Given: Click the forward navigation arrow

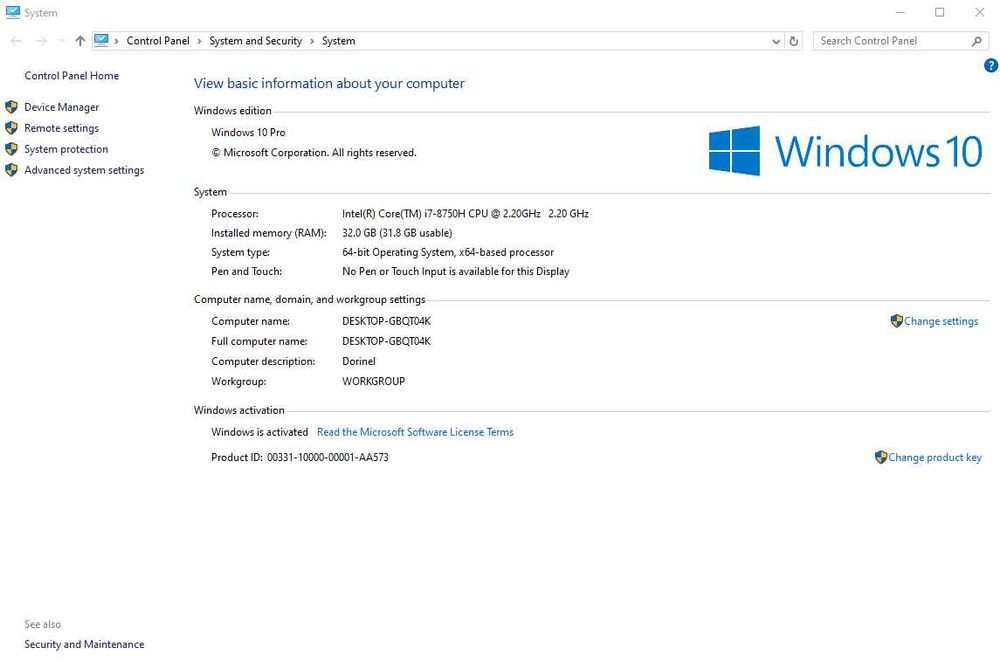Looking at the screenshot, I should (41, 41).
